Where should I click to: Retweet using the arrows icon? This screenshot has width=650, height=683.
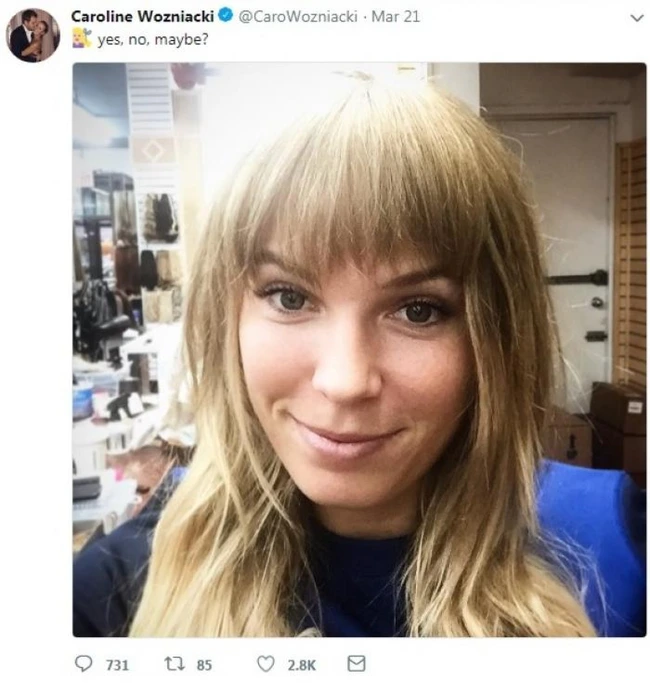pos(174,664)
